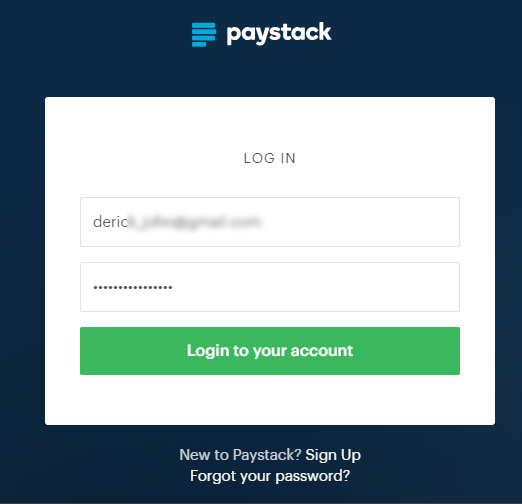The height and width of the screenshot is (504, 522).
Task: Place cursor on the 'deric' email text
Action: pyautogui.click(x=110, y=222)
